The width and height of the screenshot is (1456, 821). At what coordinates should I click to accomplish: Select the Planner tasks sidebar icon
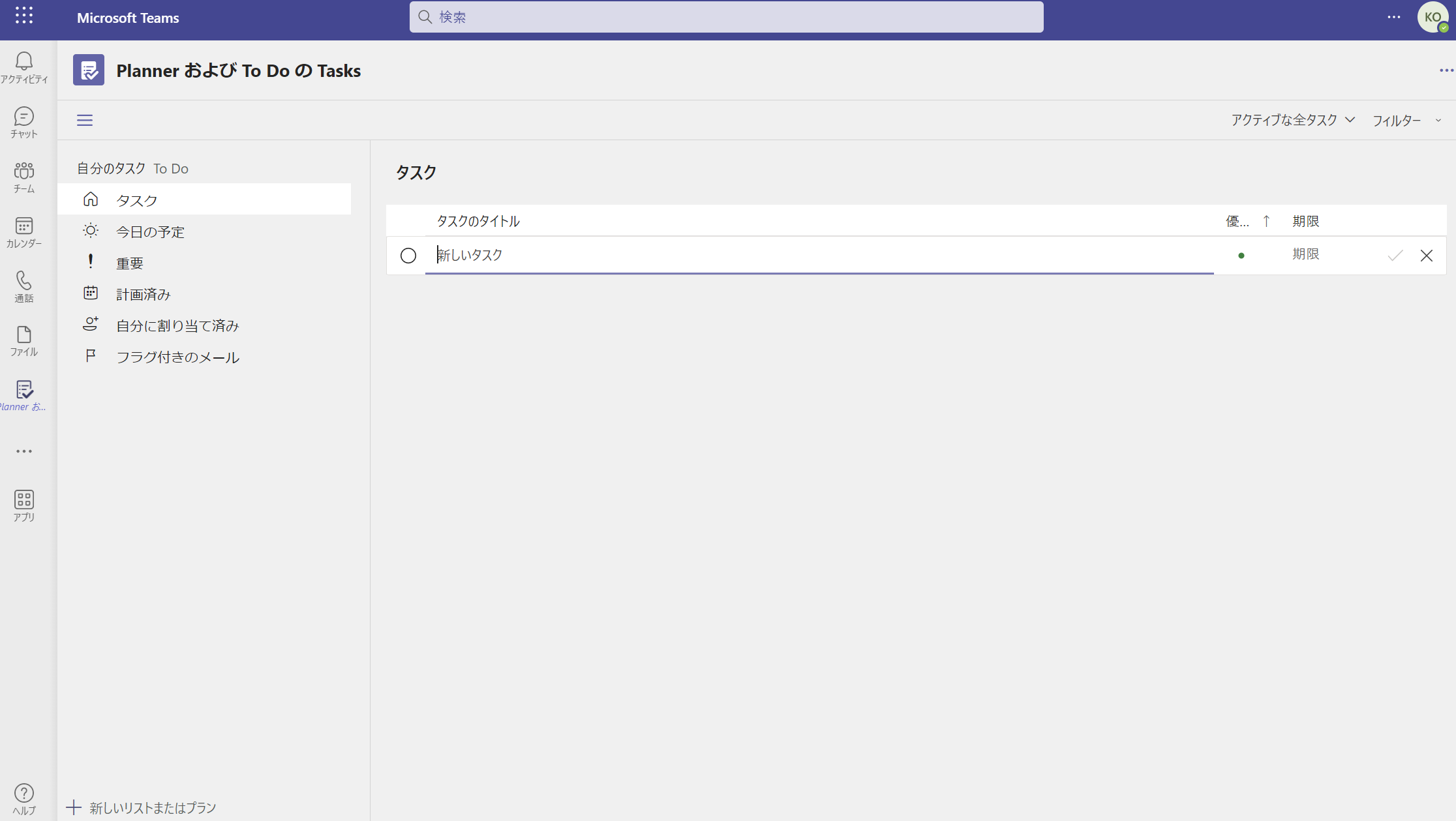[24, 396]
